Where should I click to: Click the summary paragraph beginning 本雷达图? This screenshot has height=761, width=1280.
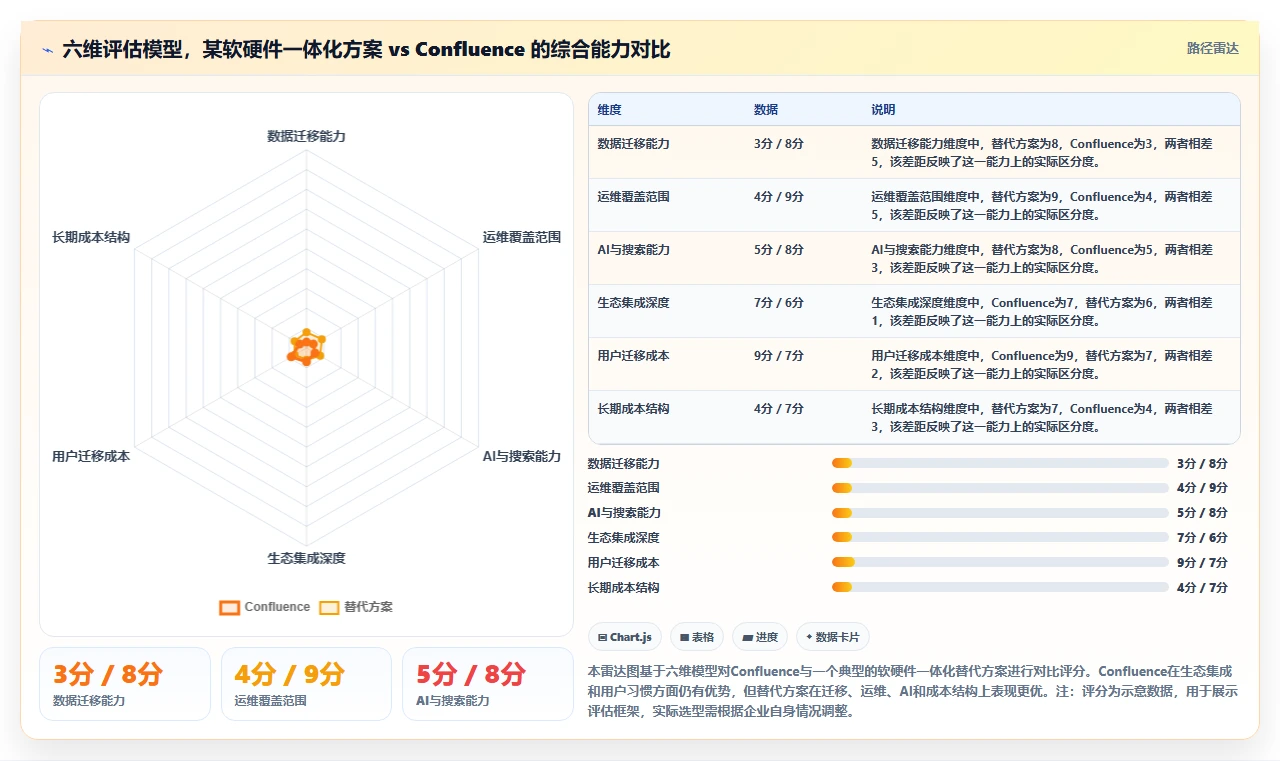(913, 692)
